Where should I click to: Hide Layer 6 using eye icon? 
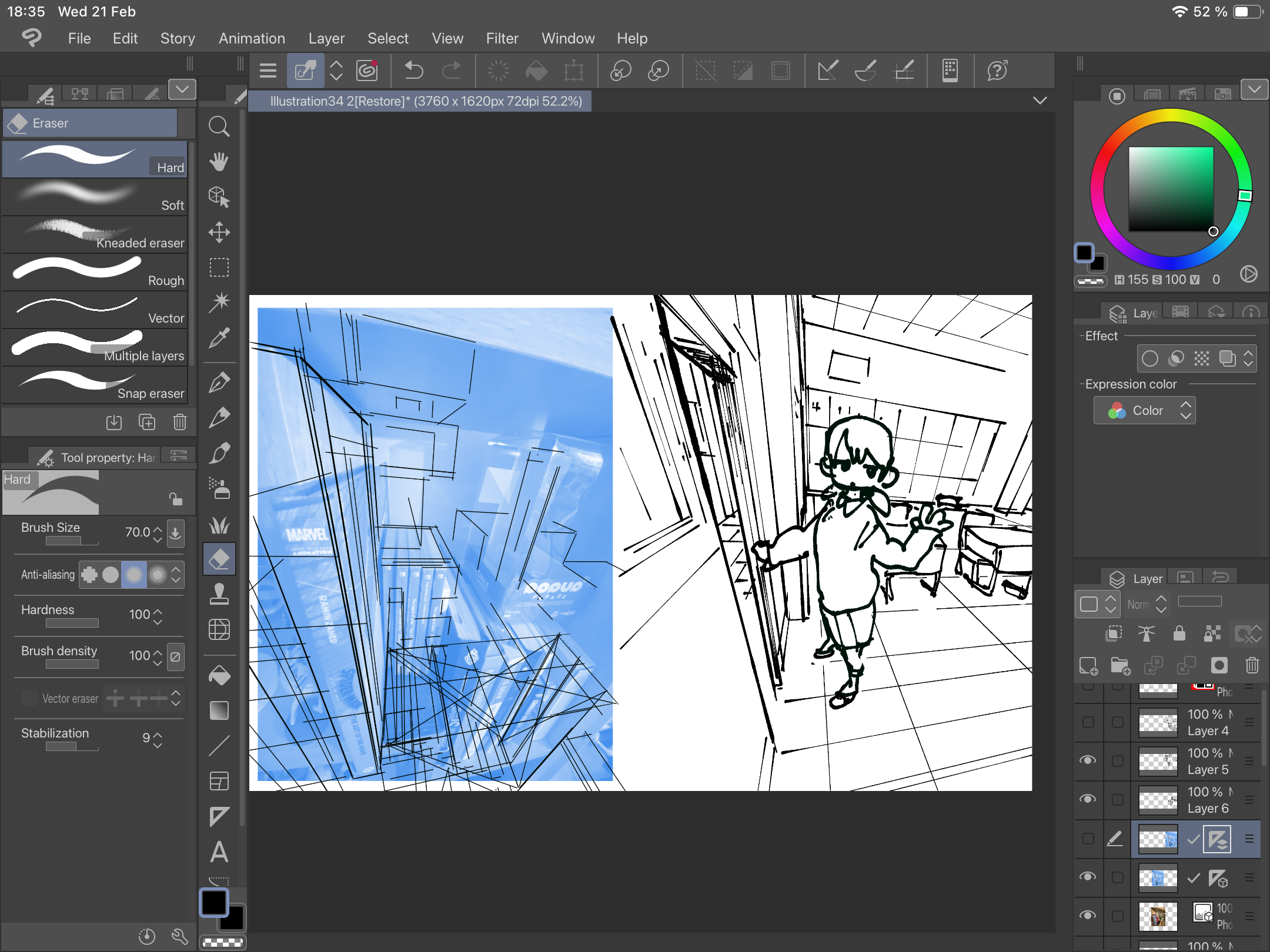click(x=1088, y=799)
